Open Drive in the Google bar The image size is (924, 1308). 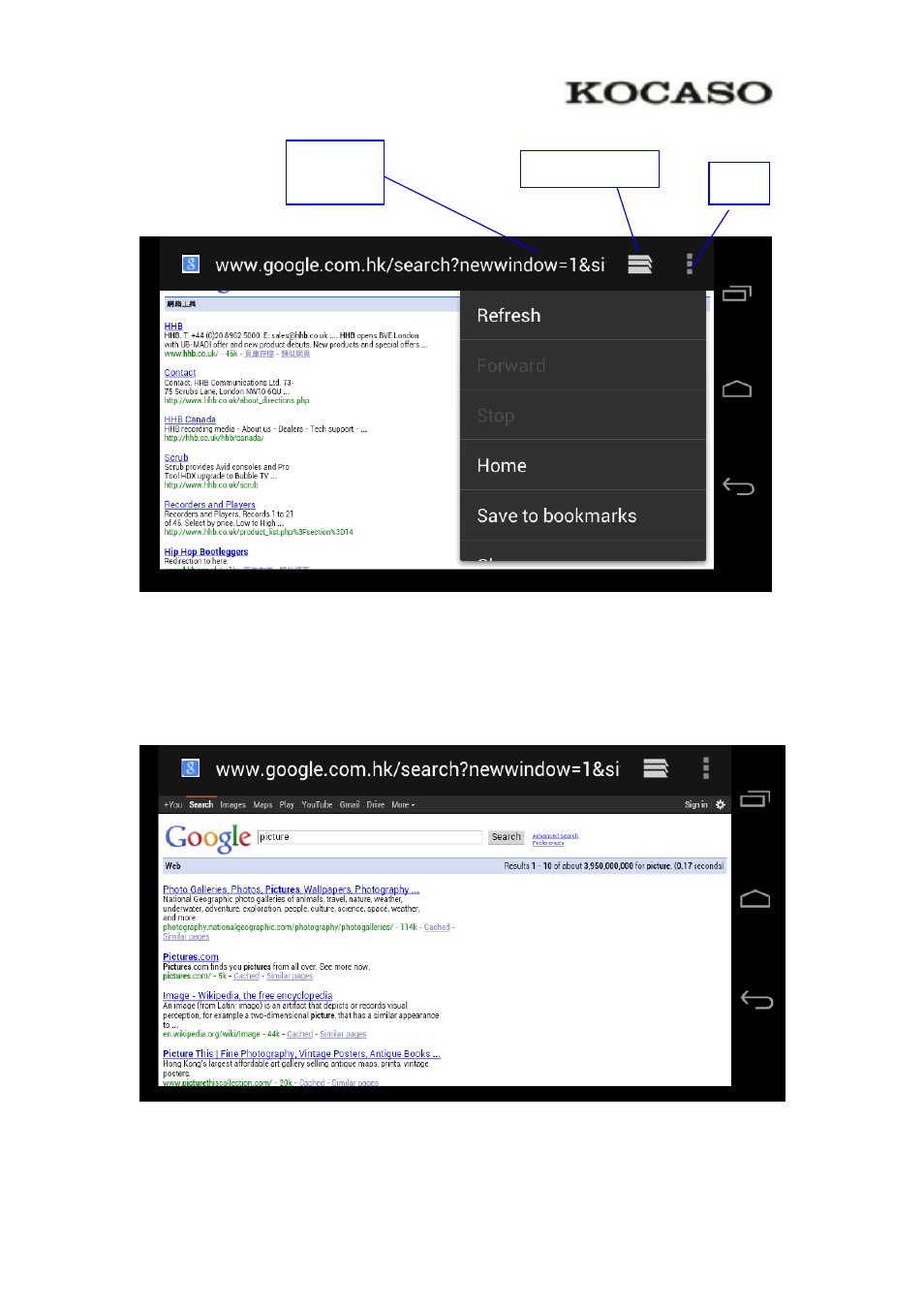pos(375,805)
